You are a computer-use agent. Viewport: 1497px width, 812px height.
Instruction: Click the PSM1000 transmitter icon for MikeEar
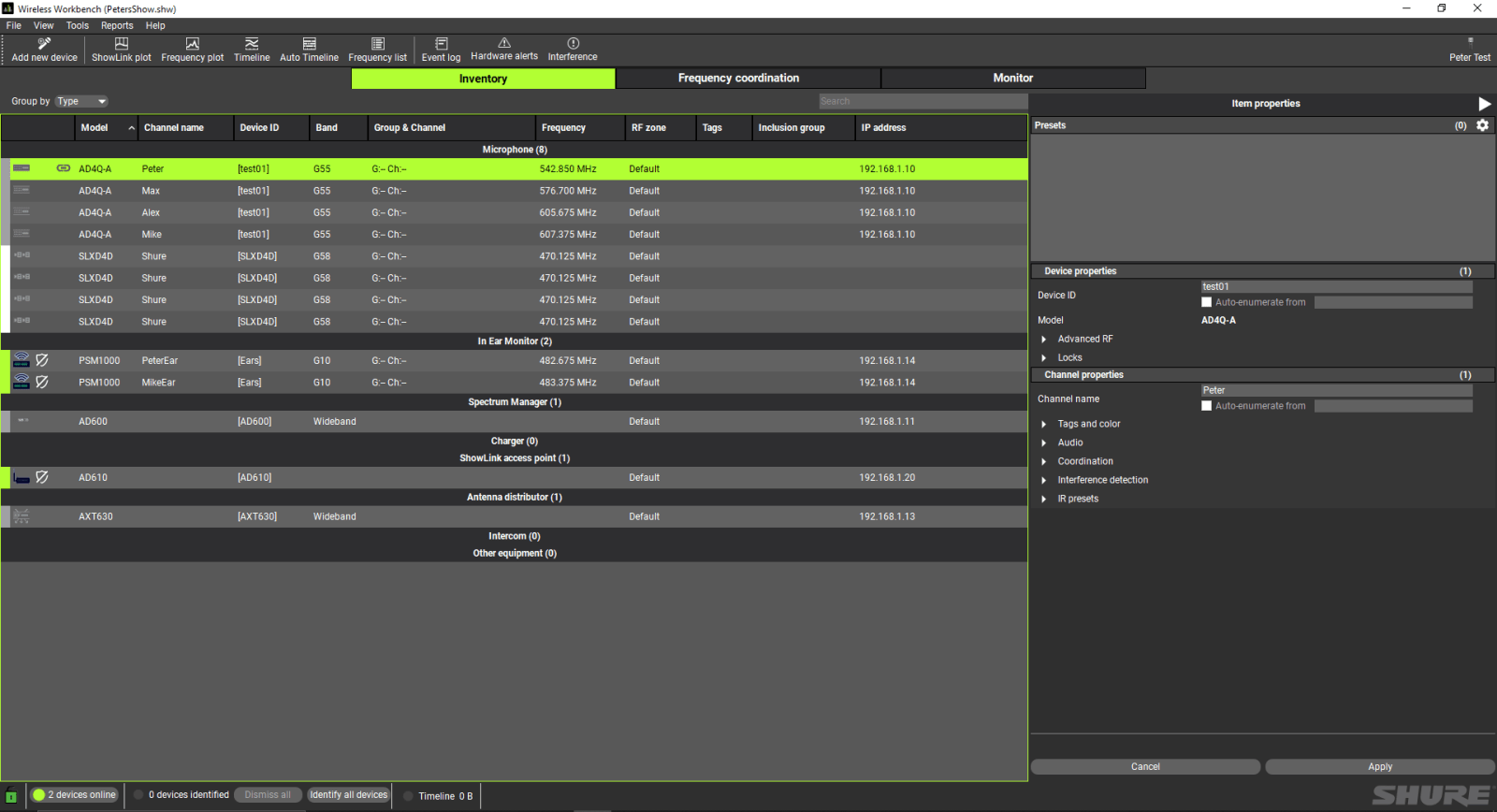click(22, 382)
